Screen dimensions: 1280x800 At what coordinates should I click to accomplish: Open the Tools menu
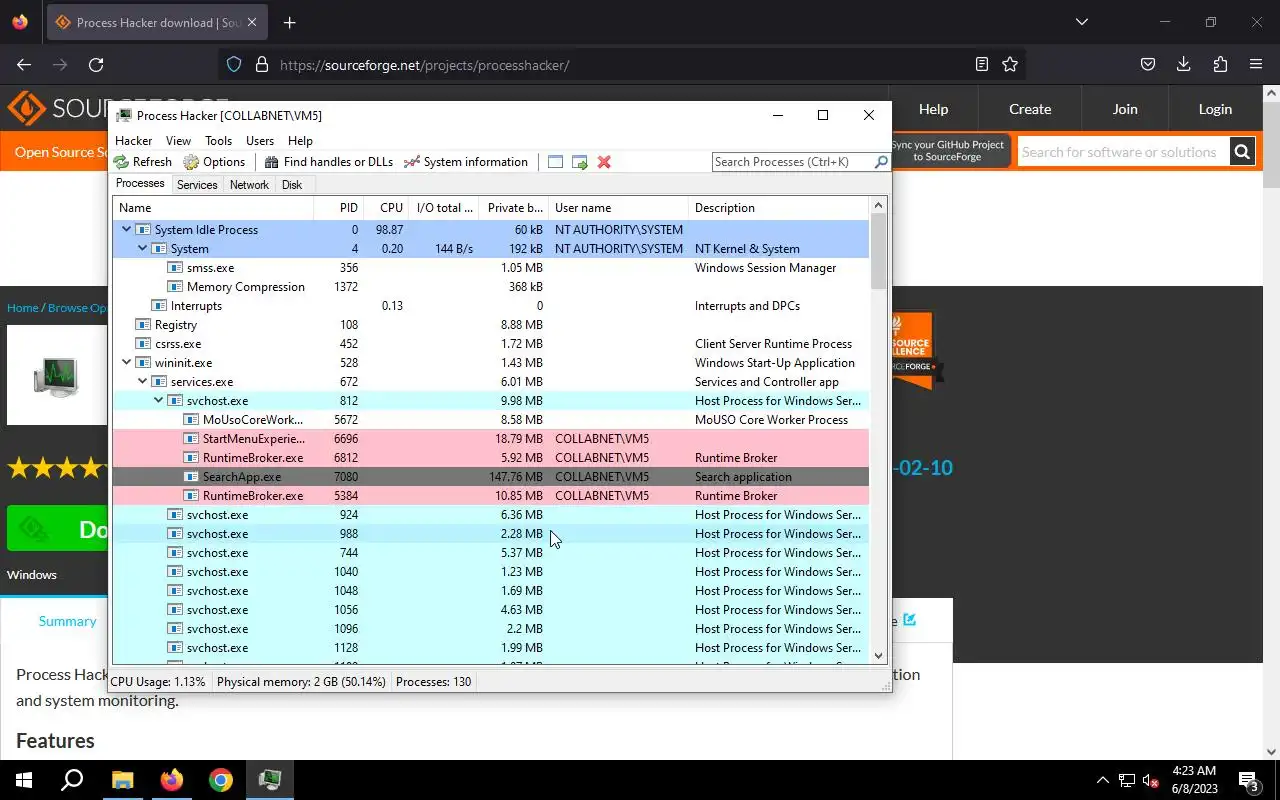[218, 141]
